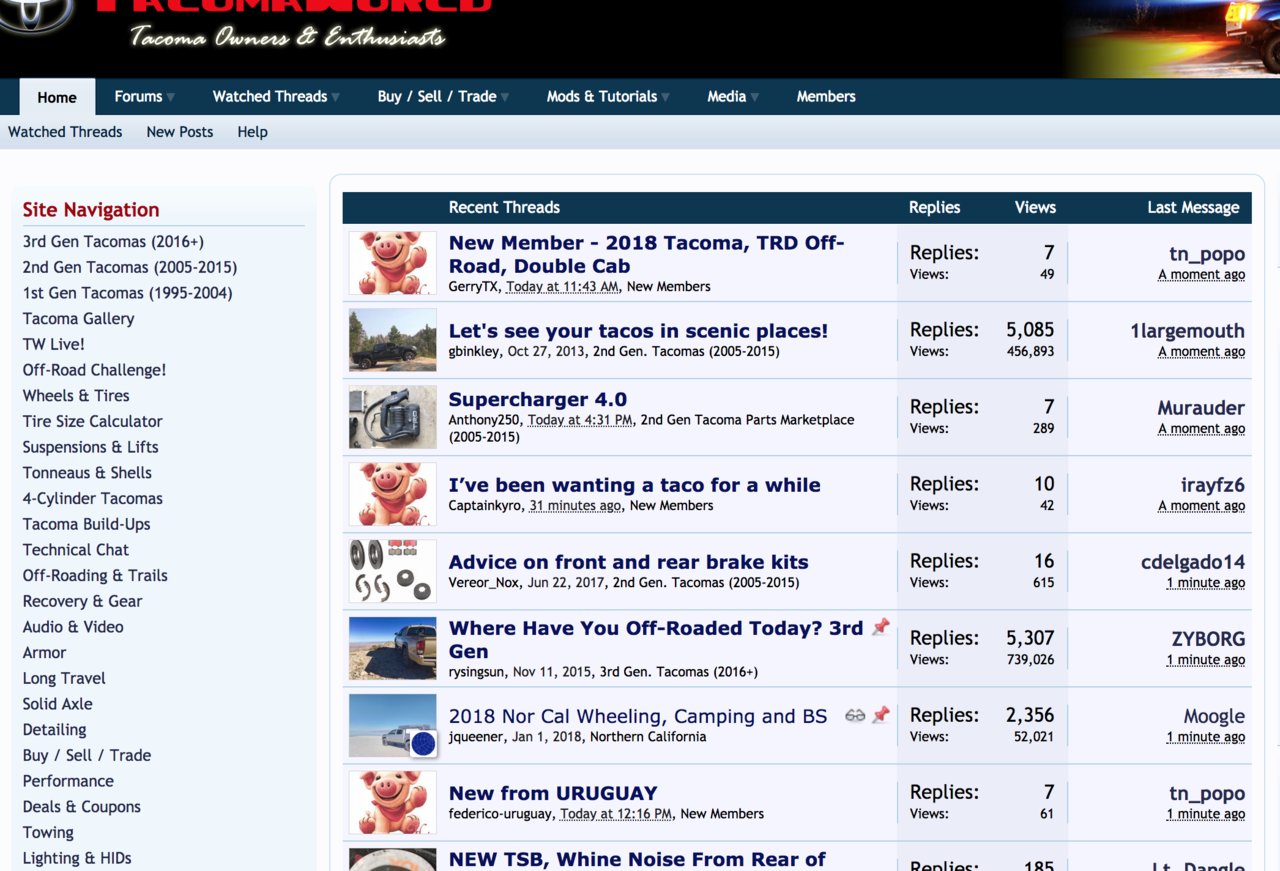Click the Views column header

(1035, 207)
